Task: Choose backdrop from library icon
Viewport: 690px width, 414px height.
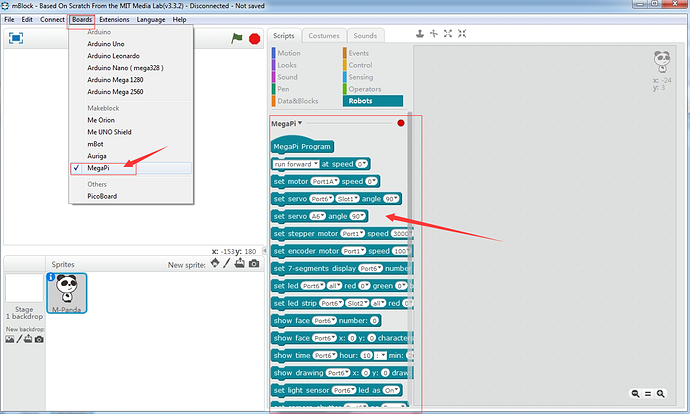Action: [10, 339]
